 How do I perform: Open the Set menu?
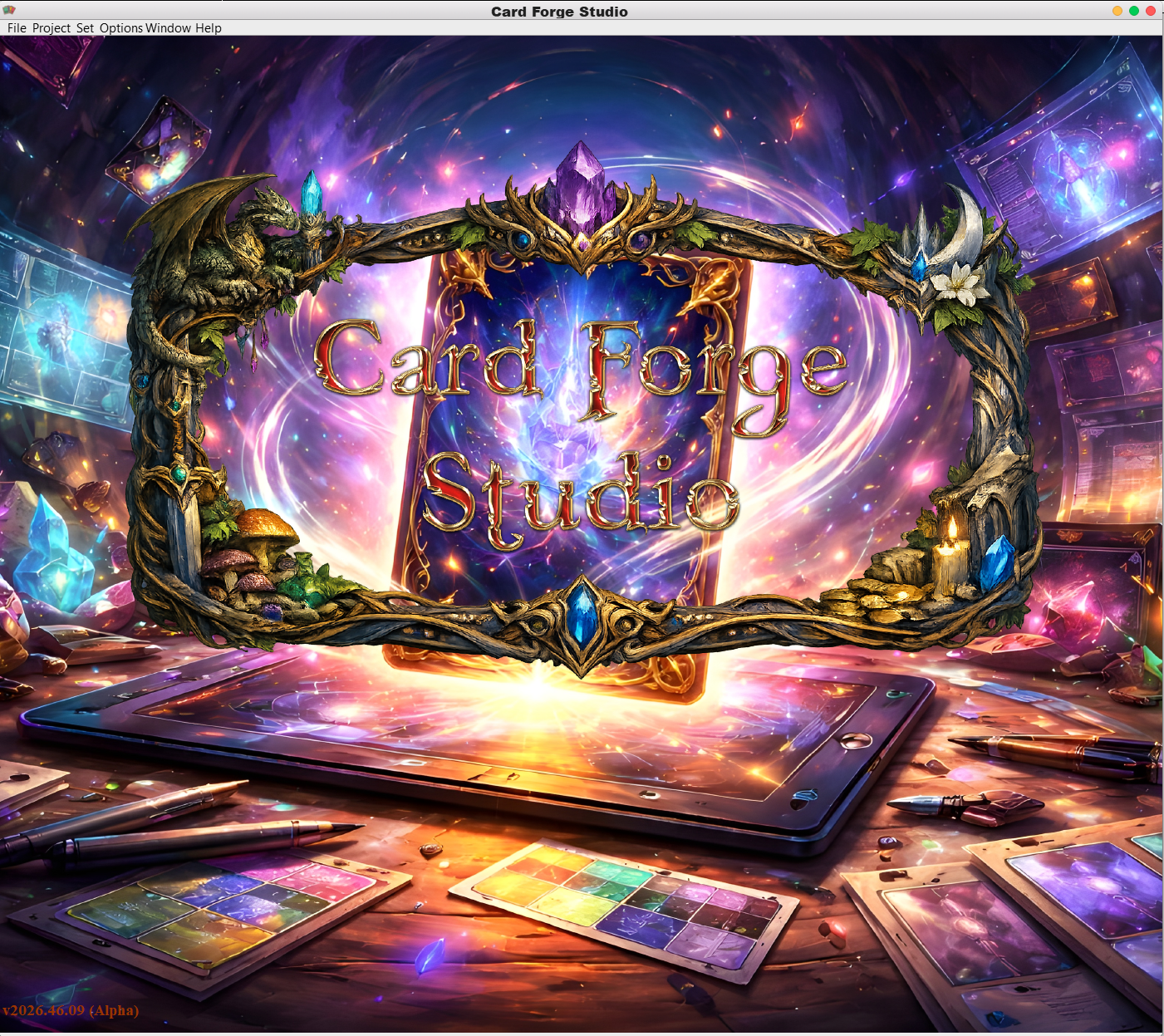tap(85, 28)
